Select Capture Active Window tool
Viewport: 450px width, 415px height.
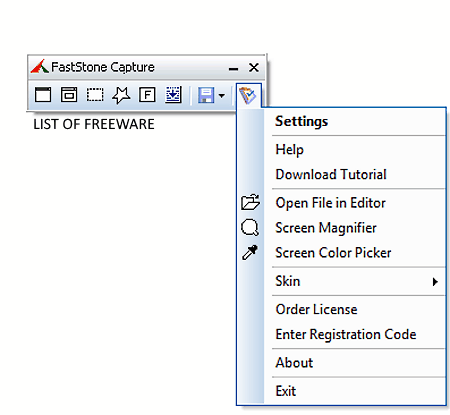click(43, 95)
